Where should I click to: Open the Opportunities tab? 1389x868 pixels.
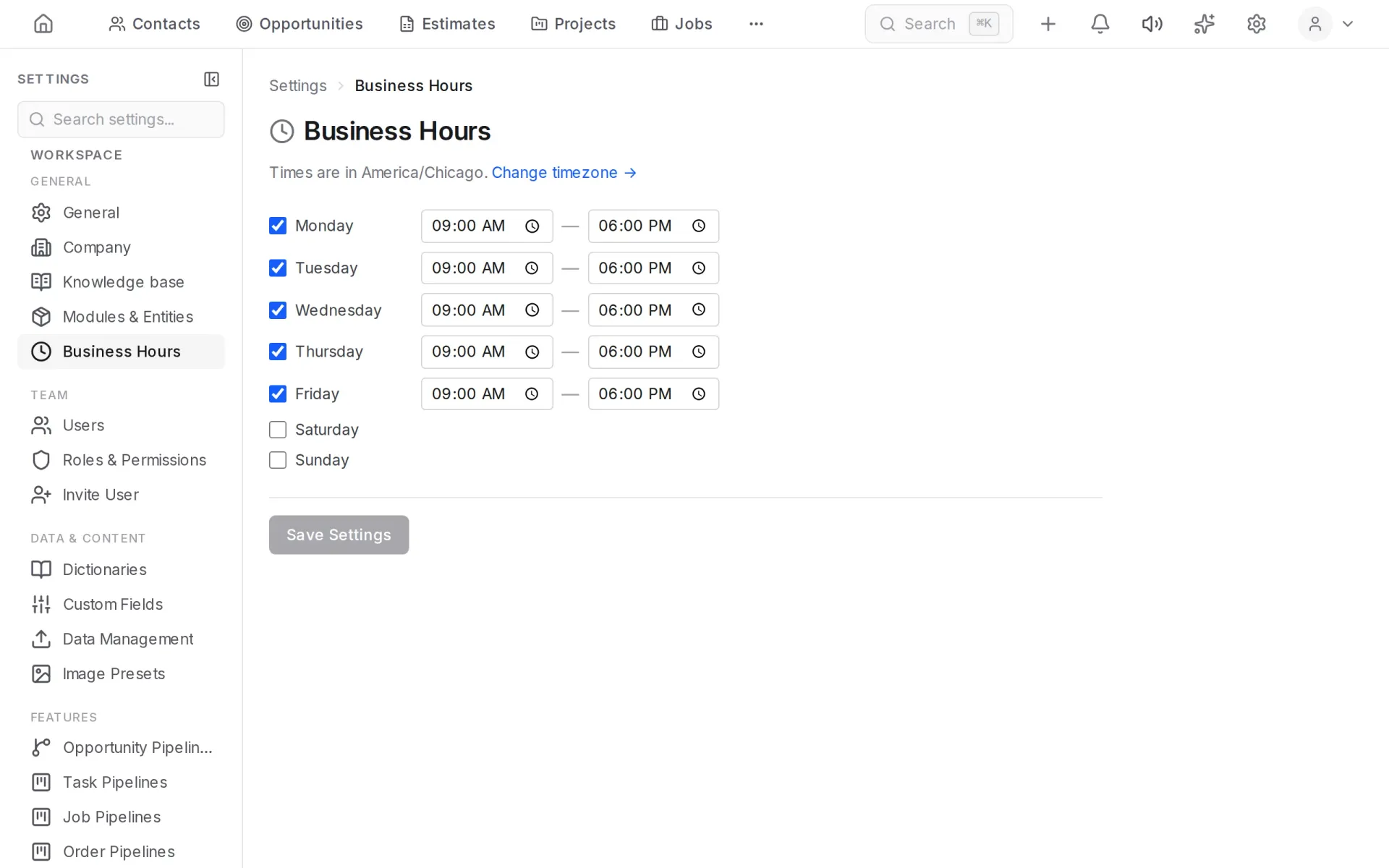(300, 24)
